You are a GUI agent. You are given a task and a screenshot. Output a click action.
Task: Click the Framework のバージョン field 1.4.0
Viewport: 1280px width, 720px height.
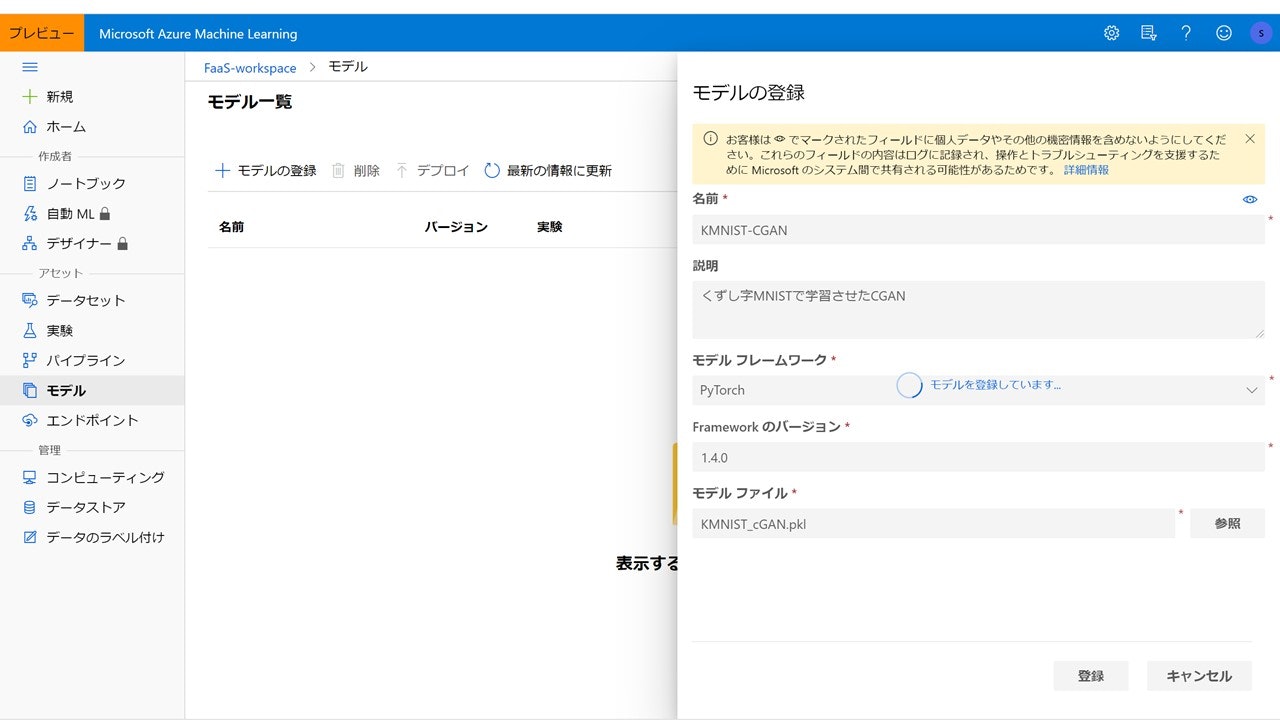point(978,457)
